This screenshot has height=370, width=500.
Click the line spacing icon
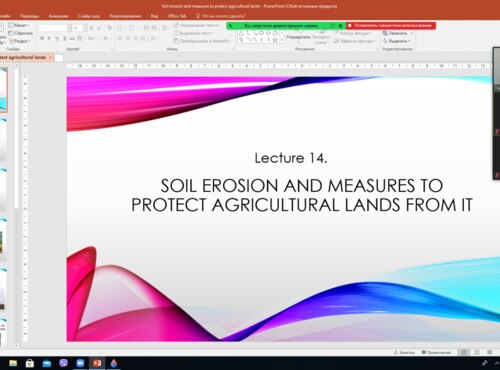click(165, 28)
